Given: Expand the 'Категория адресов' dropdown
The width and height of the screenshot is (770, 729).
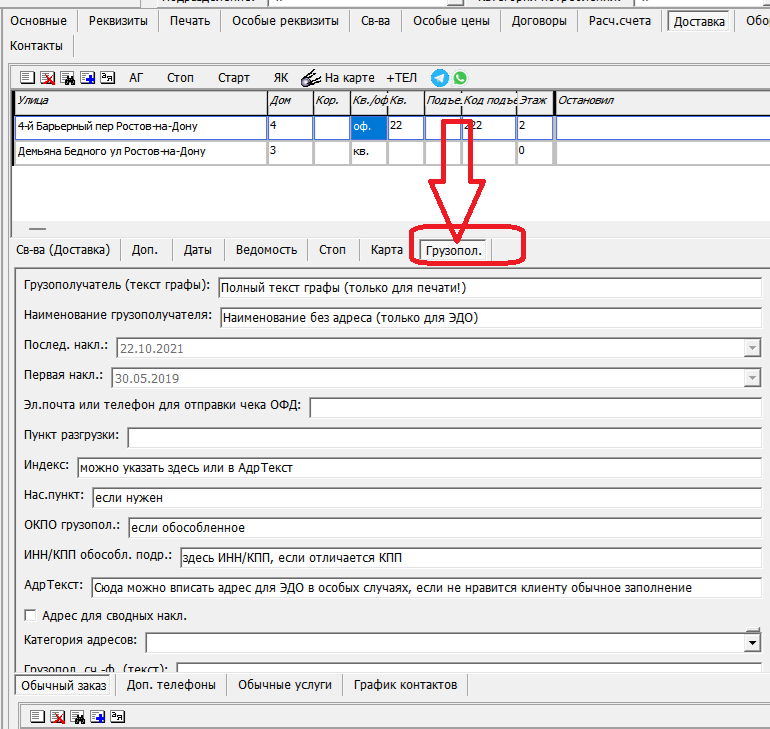Looking at the screenshot, I should (752, 642).
